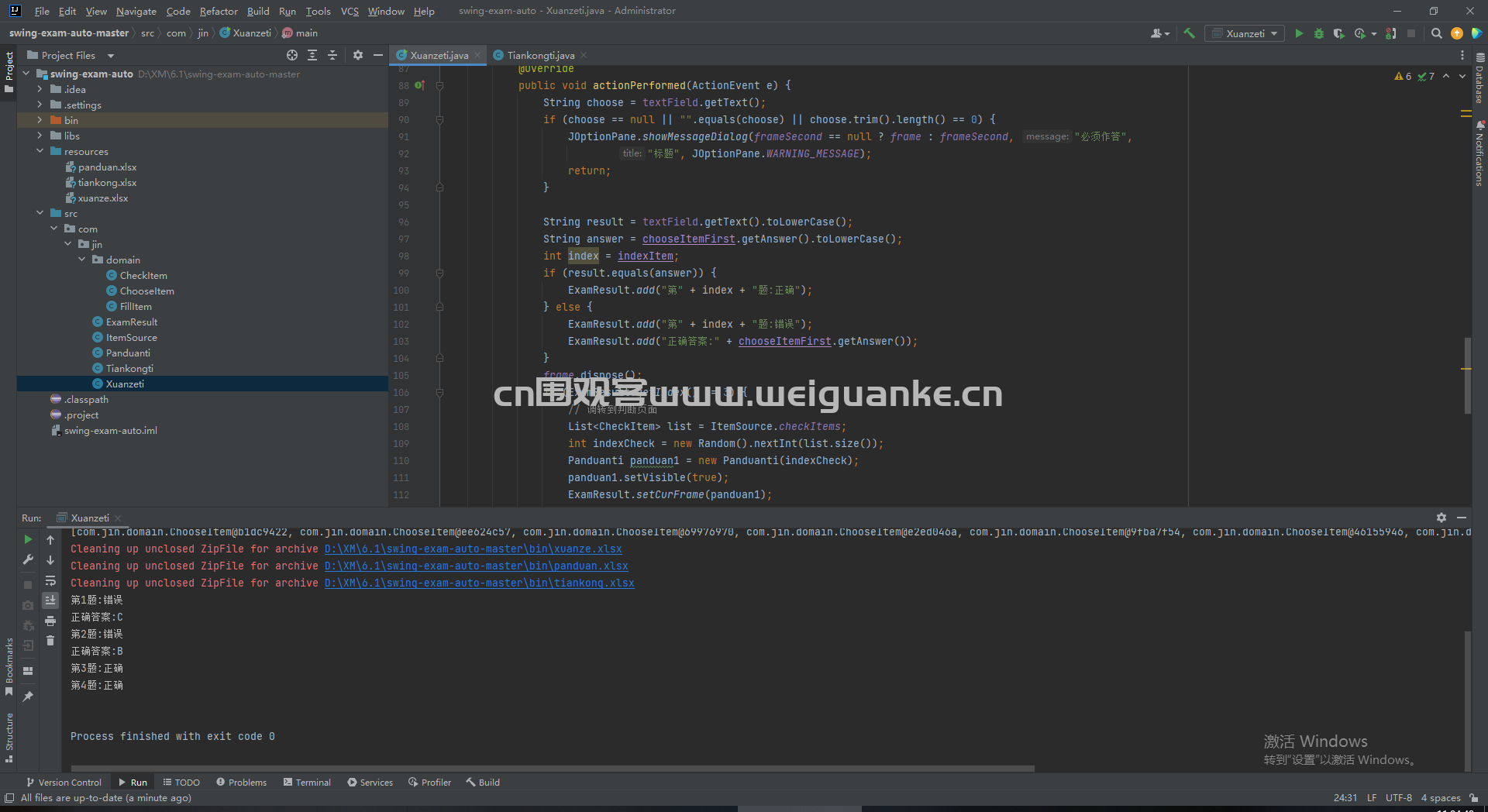
Task: Clear console with trash icon
Action: pos(50,641)
